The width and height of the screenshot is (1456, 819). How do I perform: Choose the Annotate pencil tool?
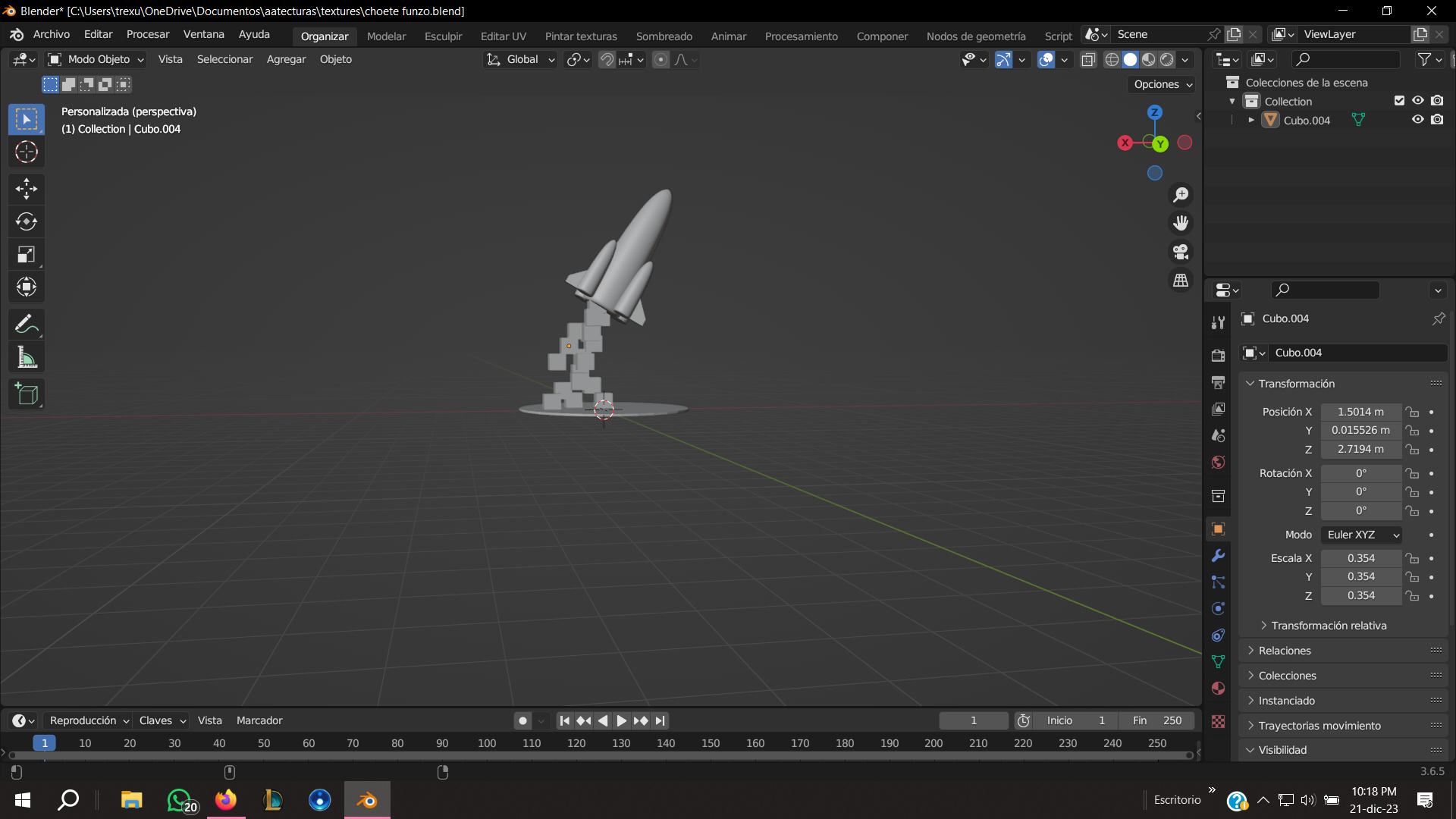click(27, 325)
